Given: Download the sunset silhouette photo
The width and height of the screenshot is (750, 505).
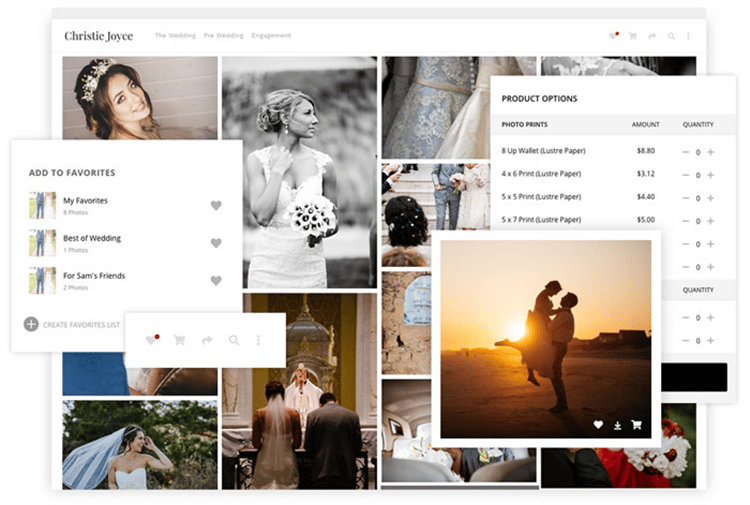Looking at the screenshot, I should [x=617, y=425].
